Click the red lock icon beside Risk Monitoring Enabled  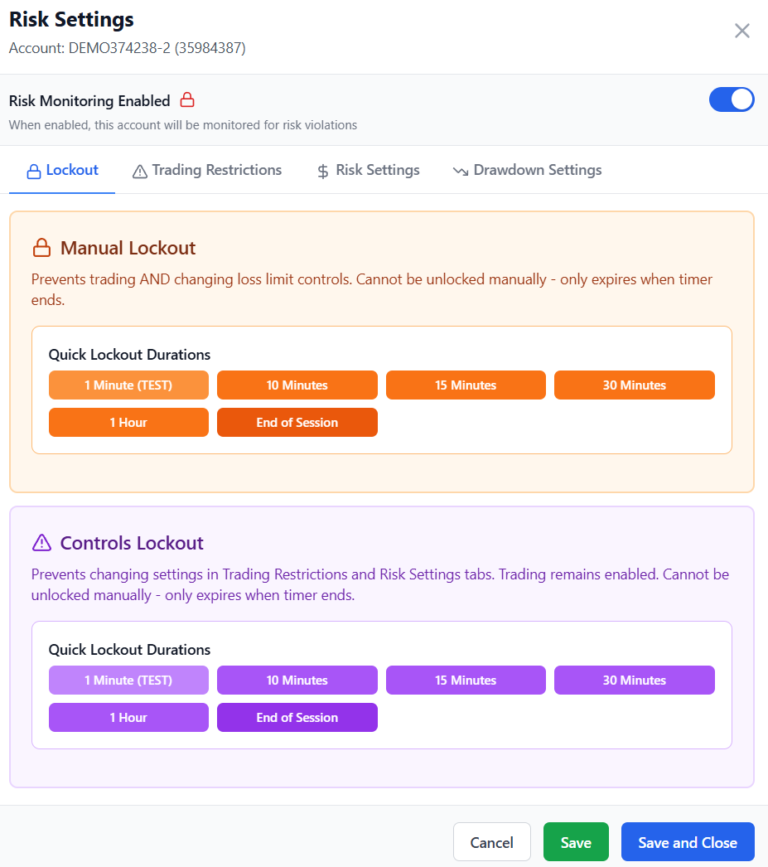click(x=187, y=100)
